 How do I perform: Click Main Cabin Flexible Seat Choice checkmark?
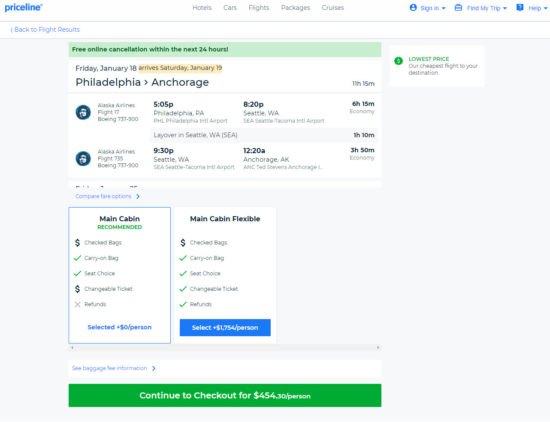tap(183, 273)
